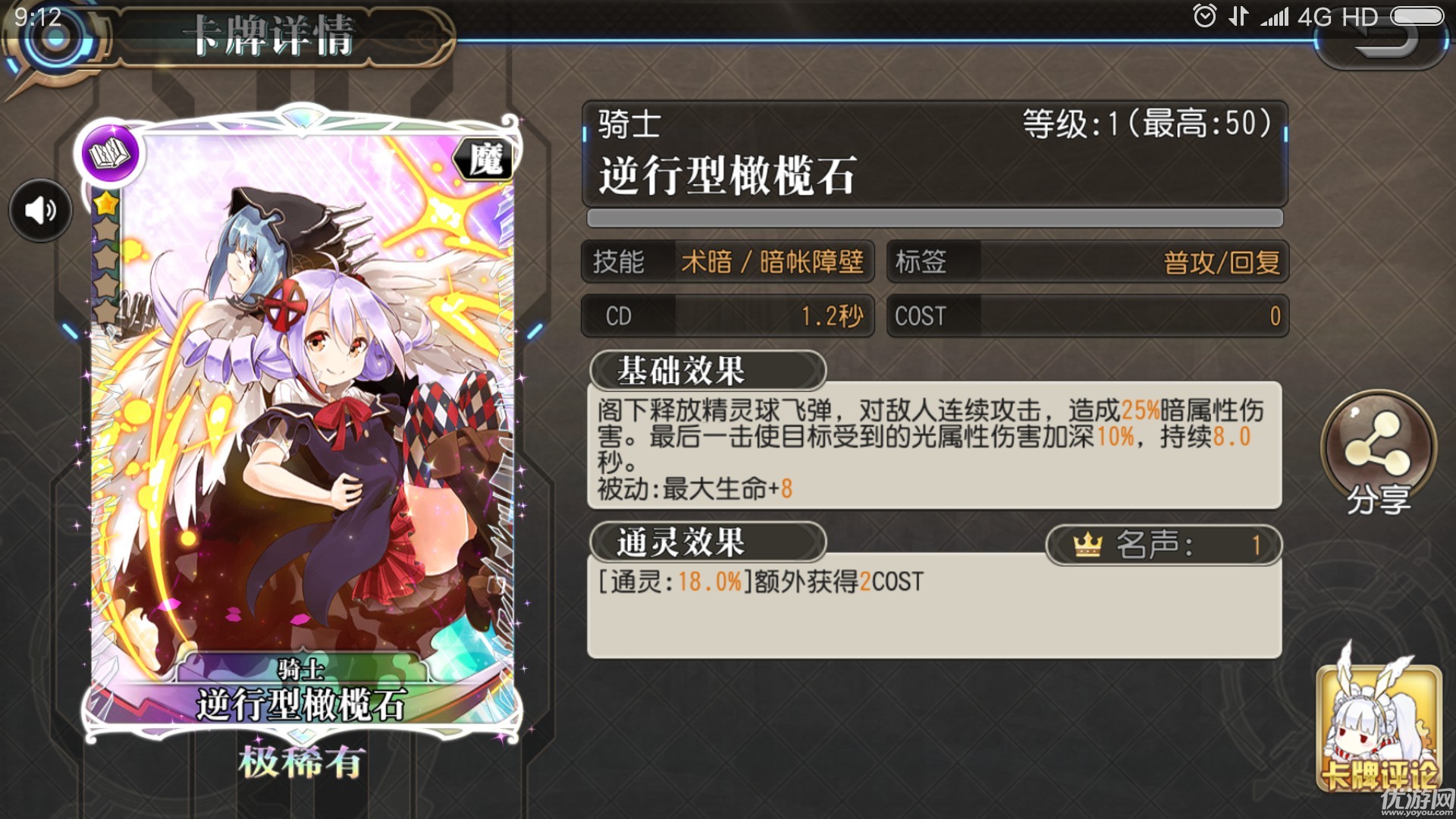The width and height of the screenshot is (1456, 819).
Task: Open the 分享 share icon
Action: click(1379, 453)
